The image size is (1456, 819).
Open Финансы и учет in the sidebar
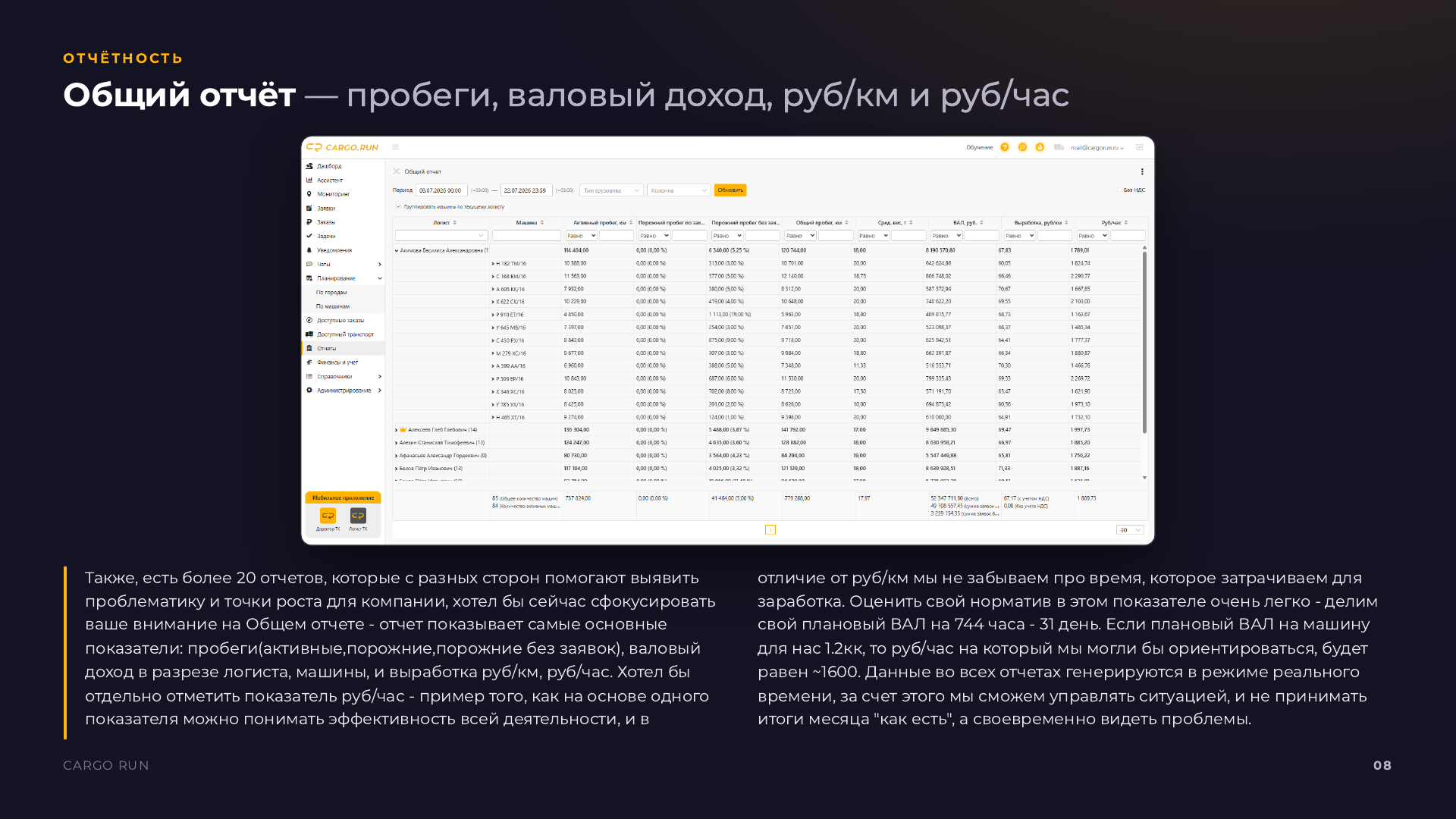point(343,362)
